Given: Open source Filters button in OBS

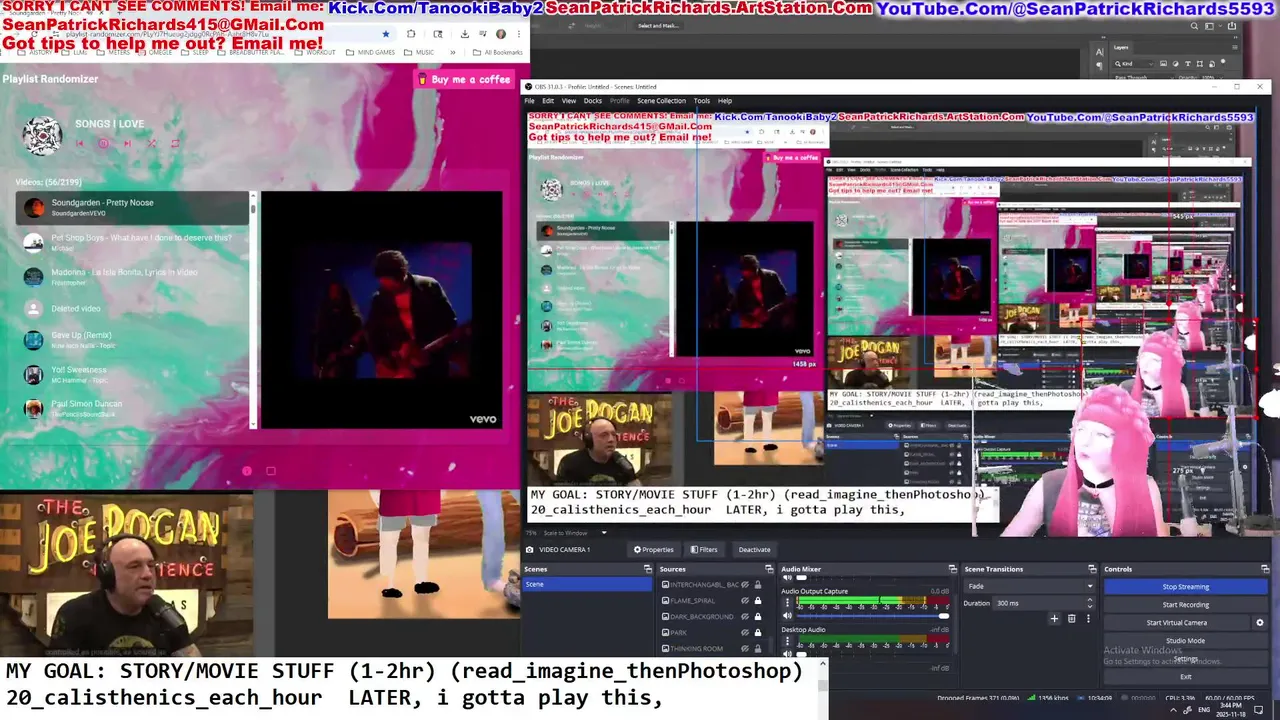Looking at the screenshot, I should pos(704,549).
